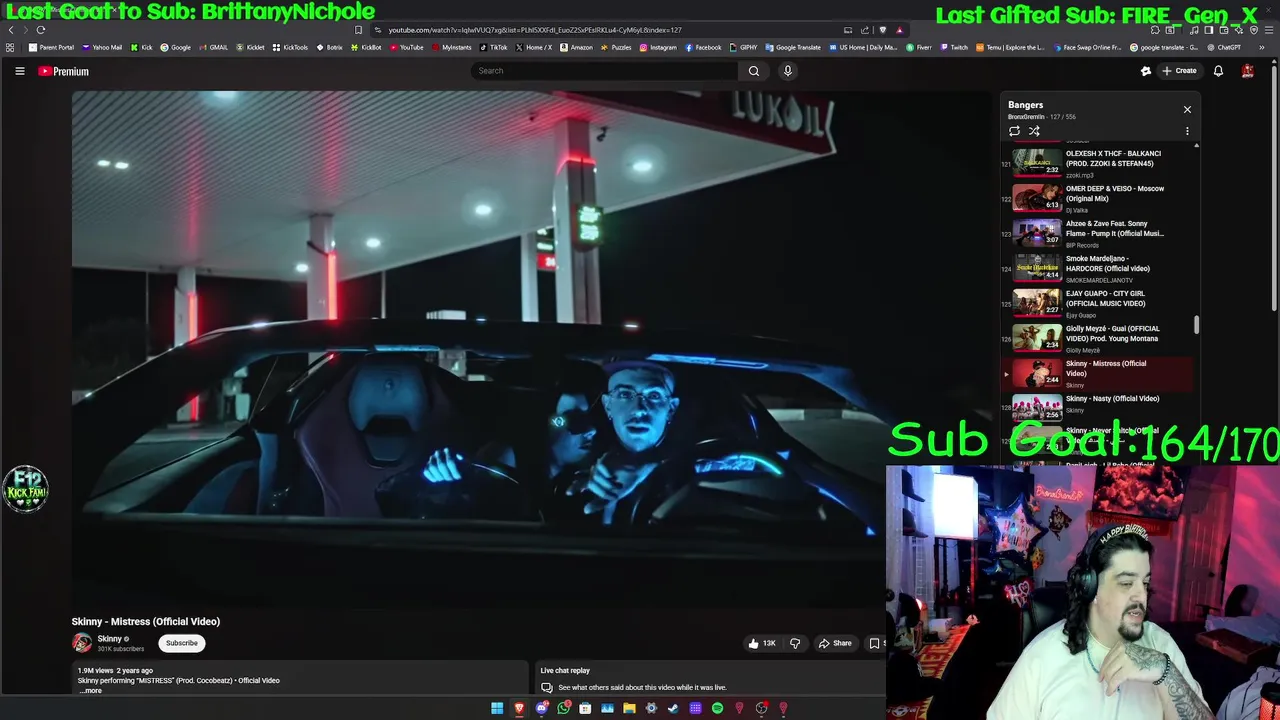Image resolution: width=1280 pixels, height=720 pixels.
Task: Show more bookmarks overflow chevron
Action: point(1261,47)
